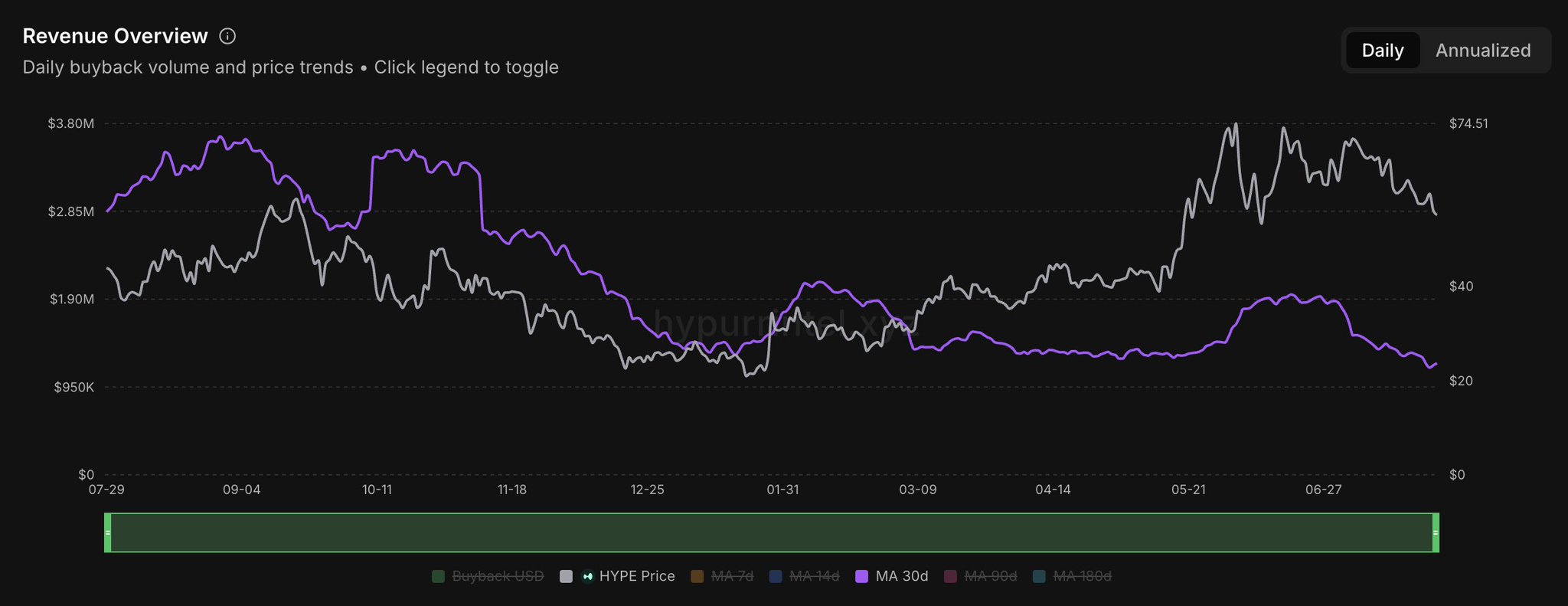Click the HYPE token logo in legend

coord(587,576)
